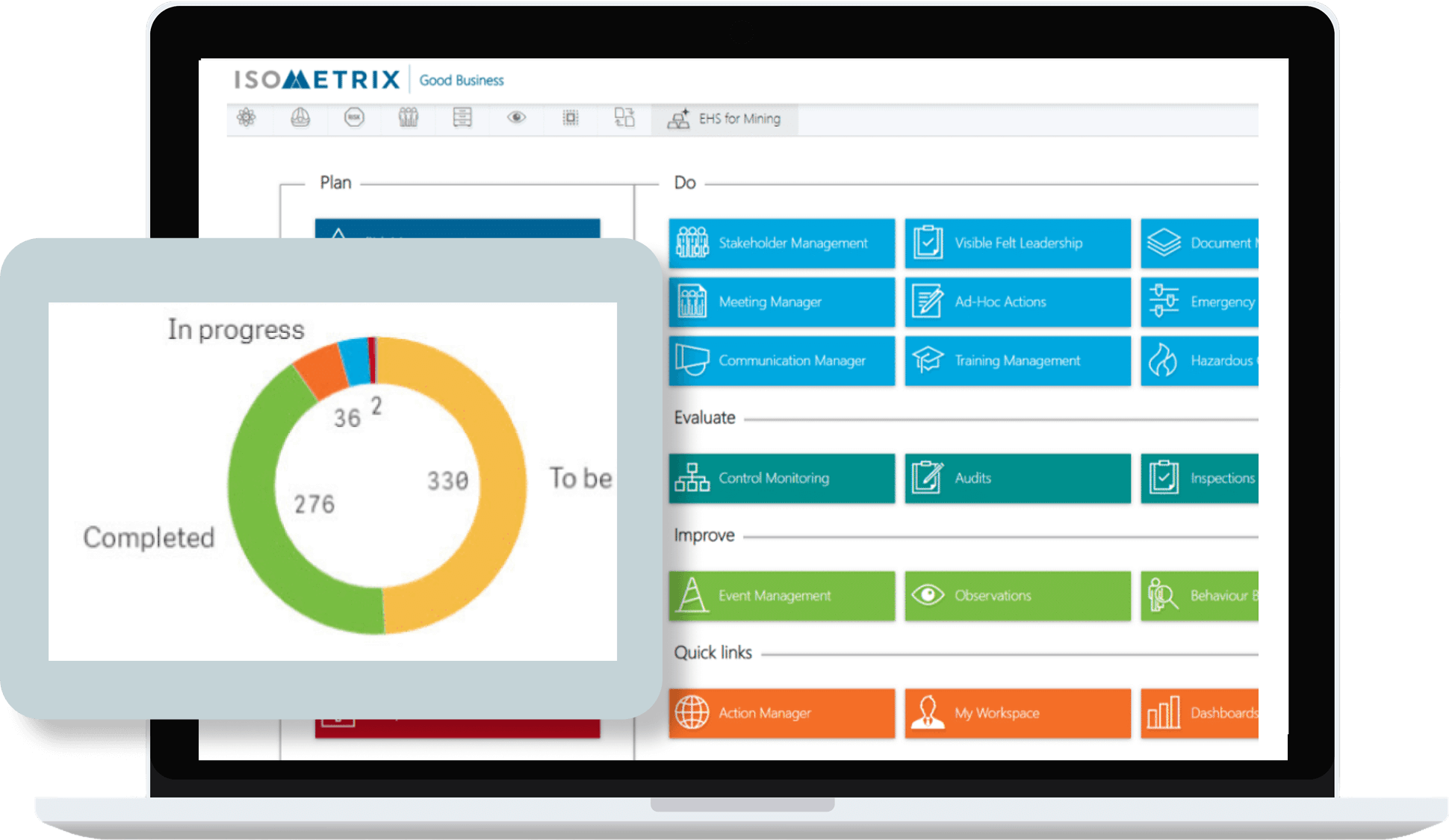Click the document transfer arrows icon
The height and width of the screenshot is (840, 1452).
click(x=624, y=117)
